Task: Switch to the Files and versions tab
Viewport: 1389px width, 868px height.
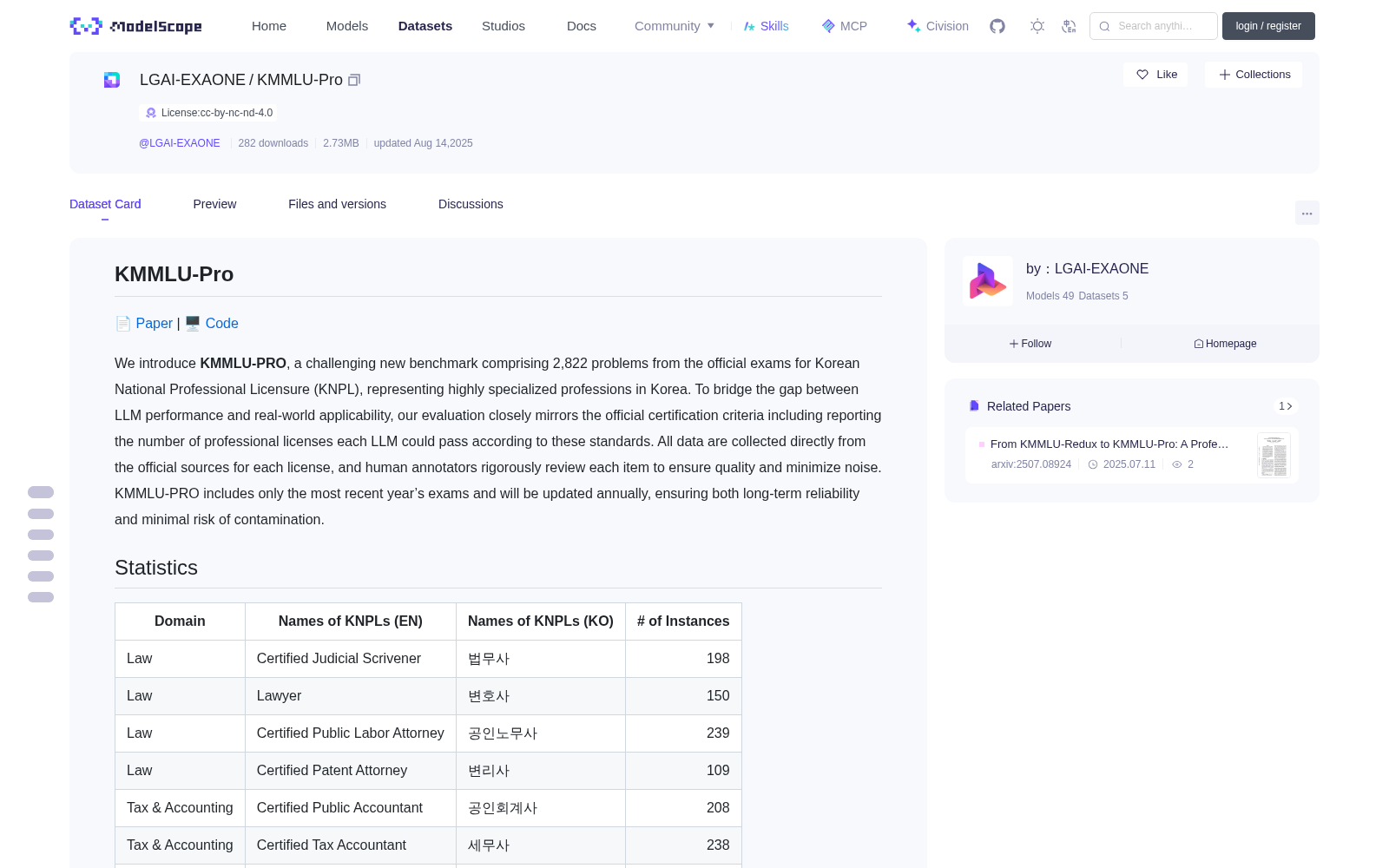Action: coord(337,204)
